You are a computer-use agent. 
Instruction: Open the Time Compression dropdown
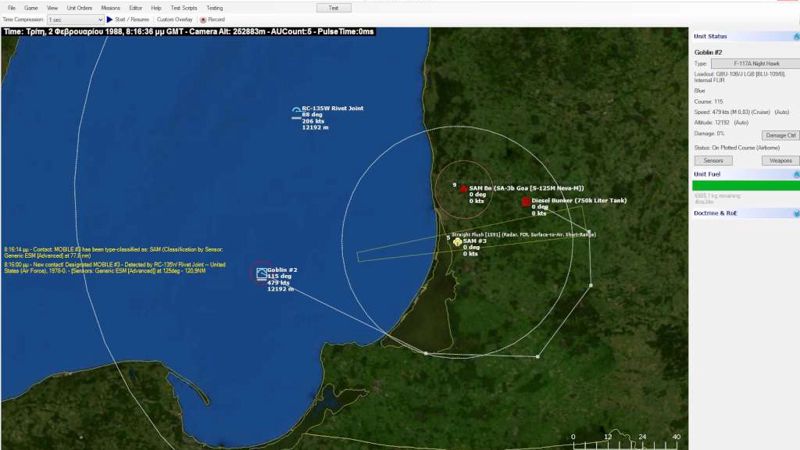tap(76, 20)
